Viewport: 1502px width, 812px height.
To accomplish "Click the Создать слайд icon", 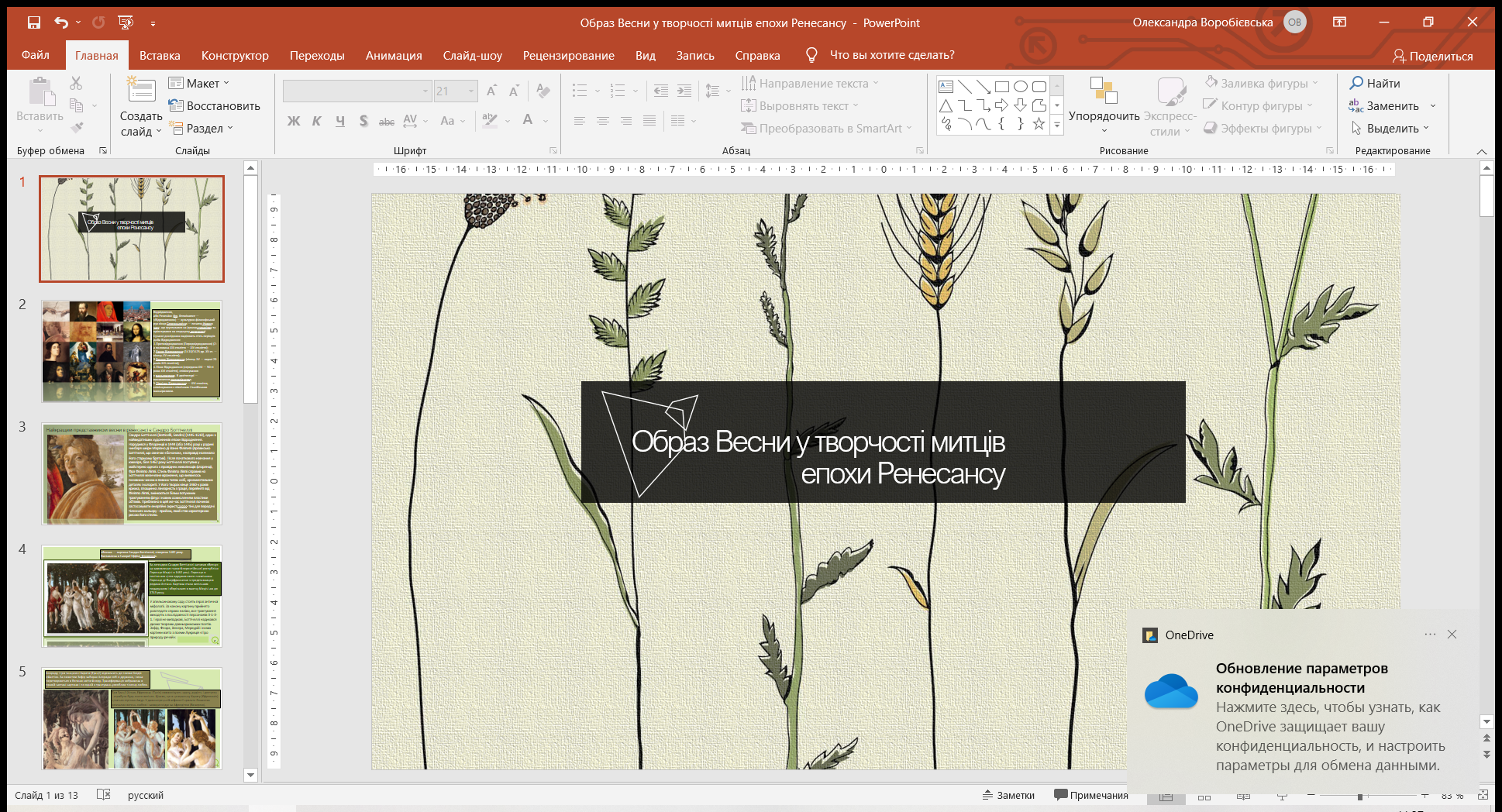I will coord(141,90).
